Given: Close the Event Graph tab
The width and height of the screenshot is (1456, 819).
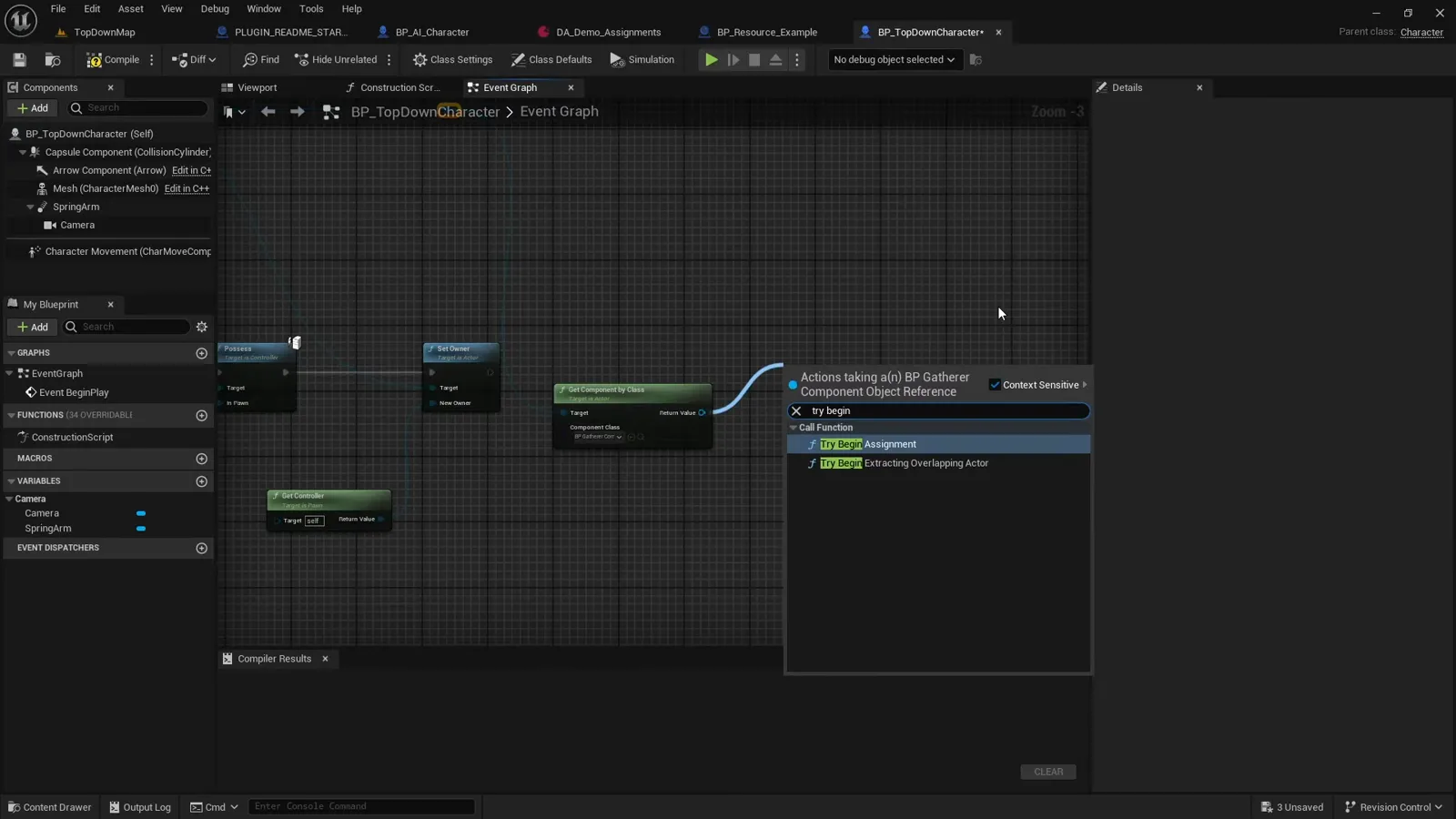Looking at the screenshot, I should (x=571, y=87).
